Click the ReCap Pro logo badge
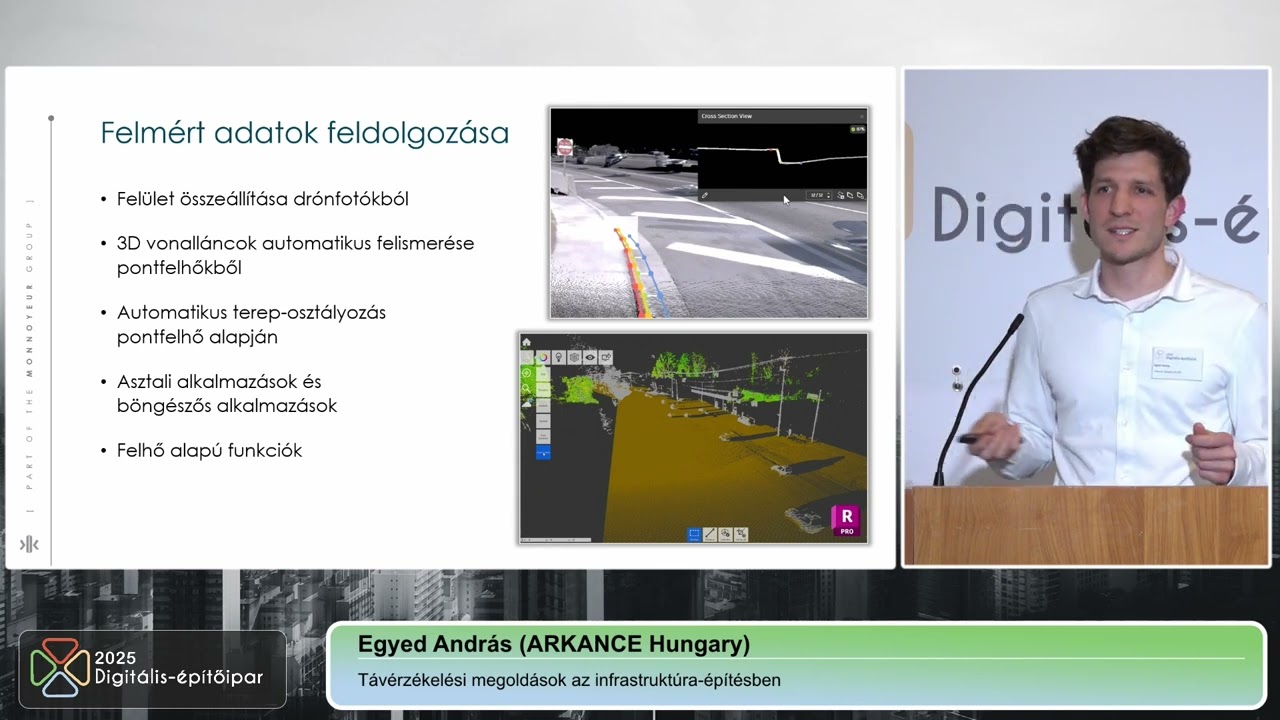 846,521
